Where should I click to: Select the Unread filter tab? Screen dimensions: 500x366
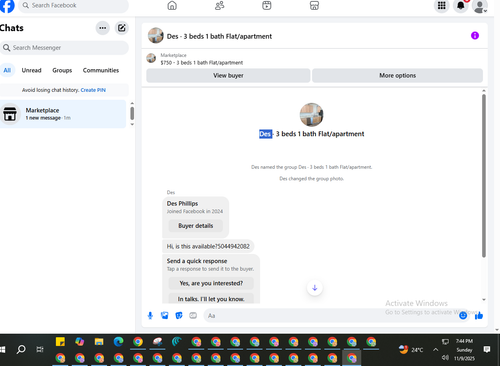[32, 70]
